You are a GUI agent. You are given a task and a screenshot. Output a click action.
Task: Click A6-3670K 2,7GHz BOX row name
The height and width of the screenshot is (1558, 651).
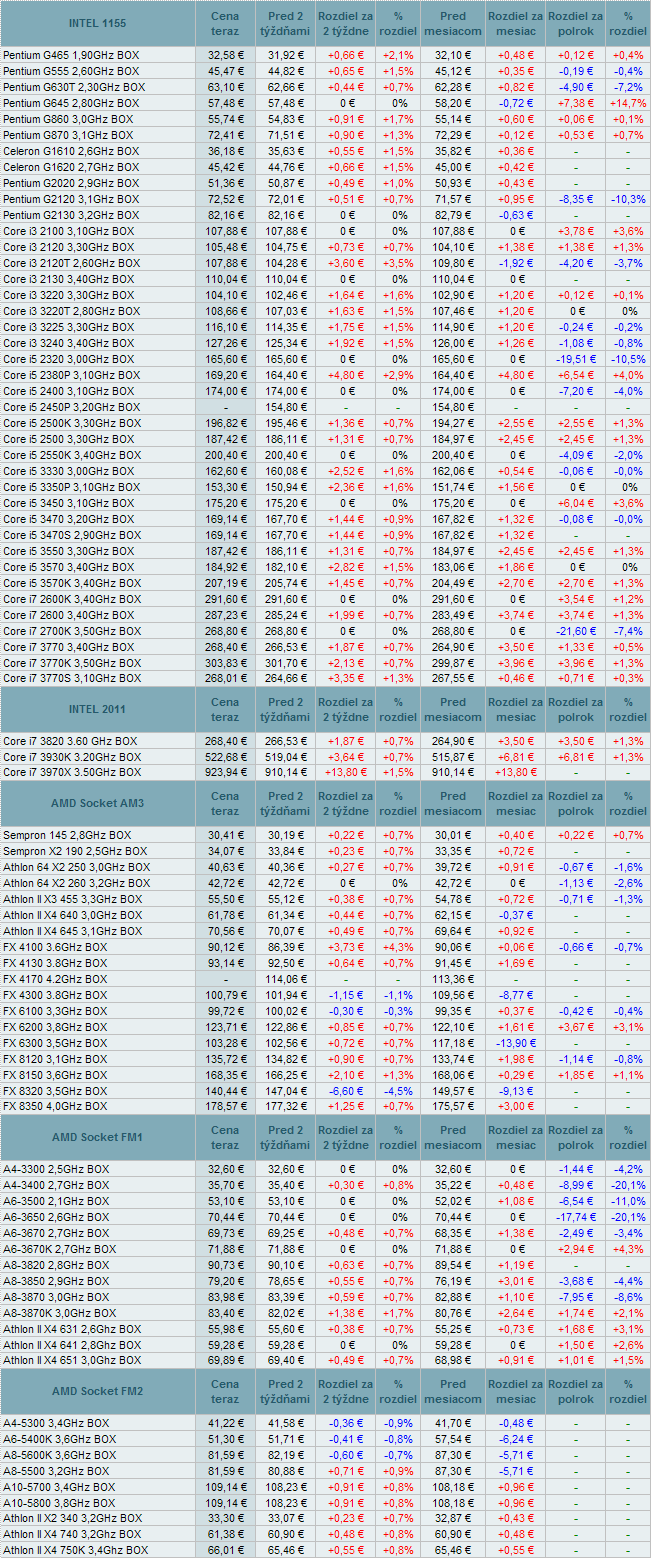coord(60,1249)
